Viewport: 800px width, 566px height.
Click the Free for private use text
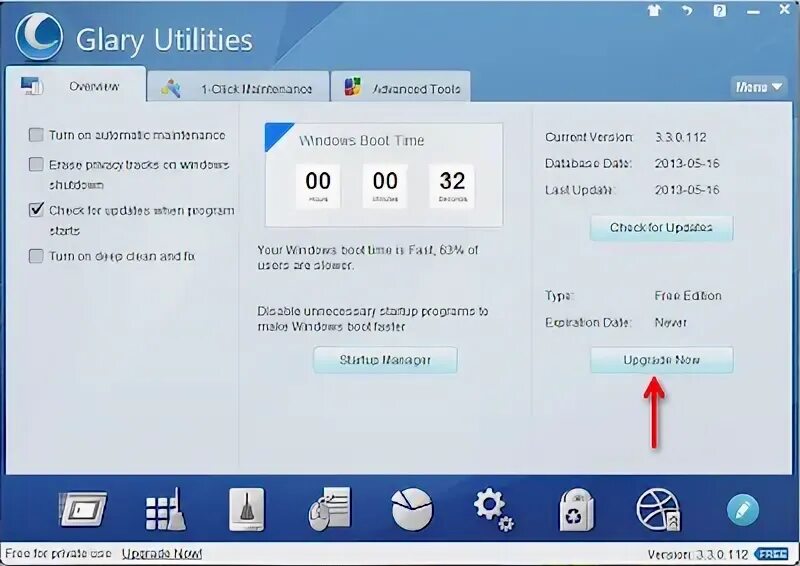tap(58, 554)
